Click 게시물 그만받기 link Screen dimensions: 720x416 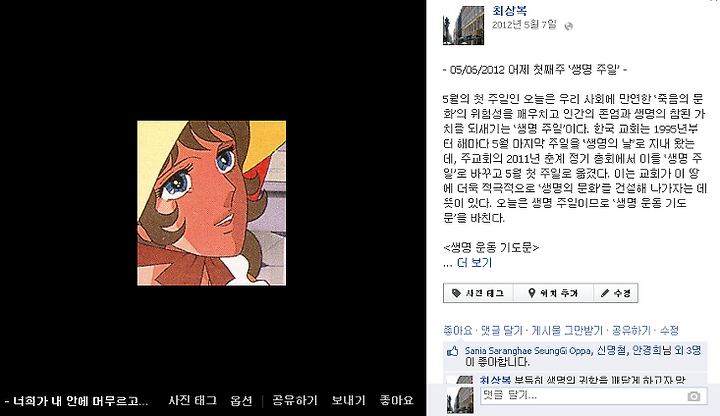[x=567, y=331]
